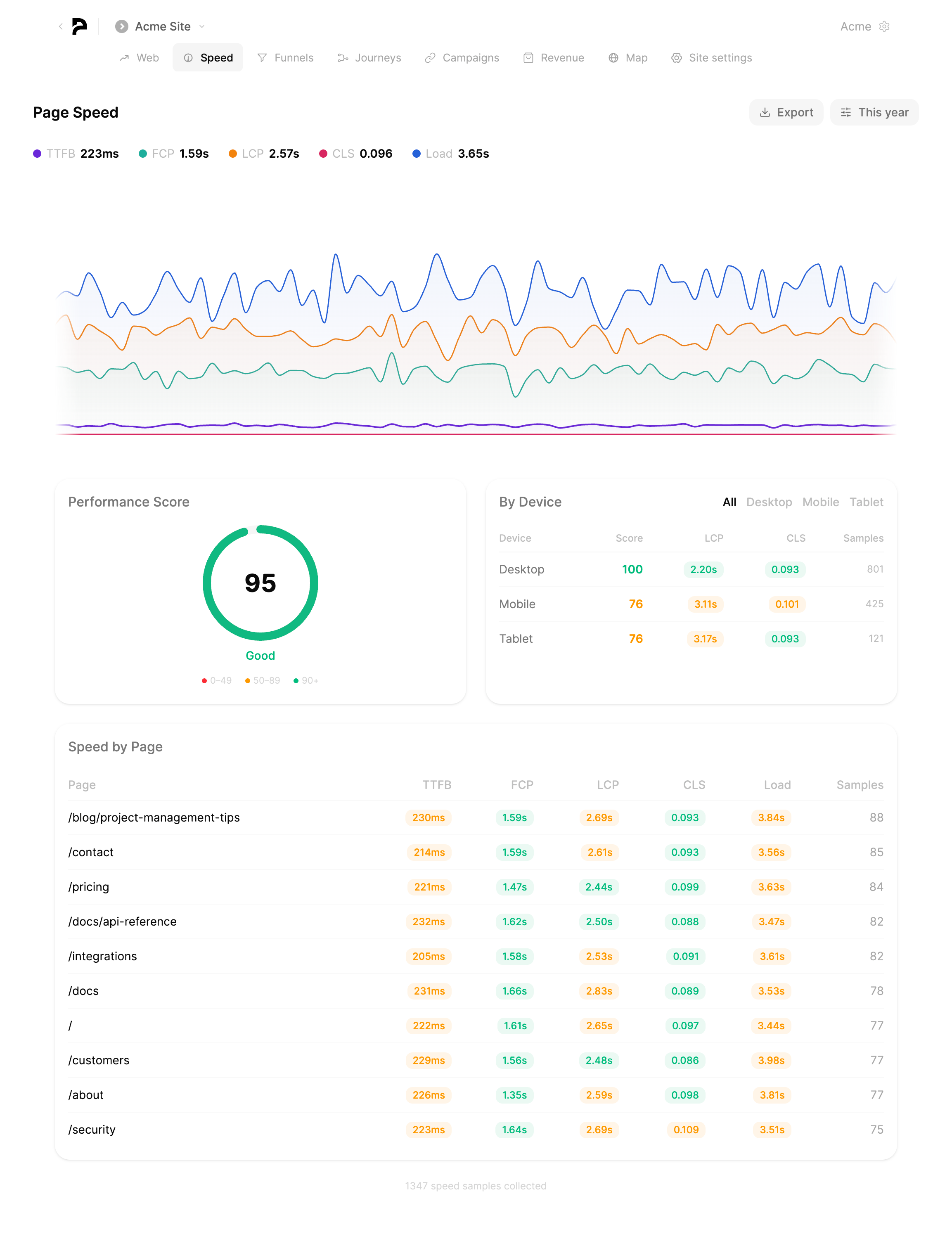Image resolution: width=952 pixels, height=1246 pixels.
Task: Click the back chevron arrow
Action: point(61,26)
